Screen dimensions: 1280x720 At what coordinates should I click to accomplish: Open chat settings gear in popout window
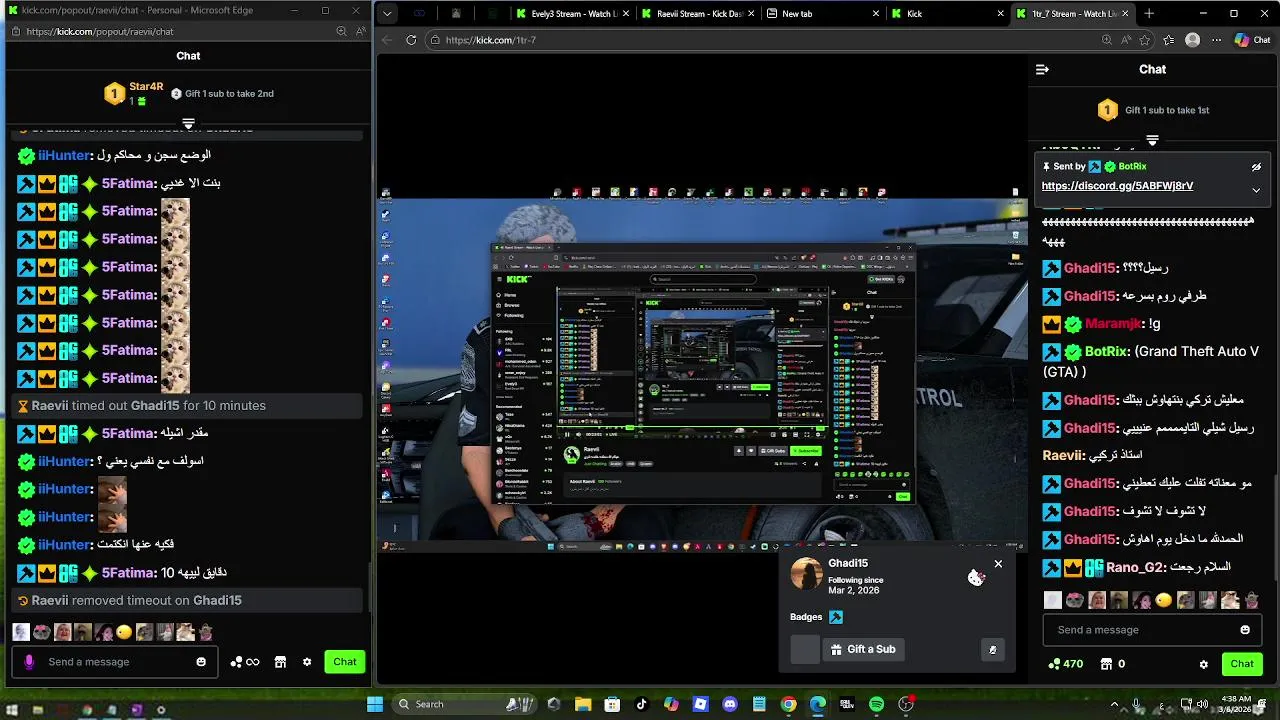[307, 662]
